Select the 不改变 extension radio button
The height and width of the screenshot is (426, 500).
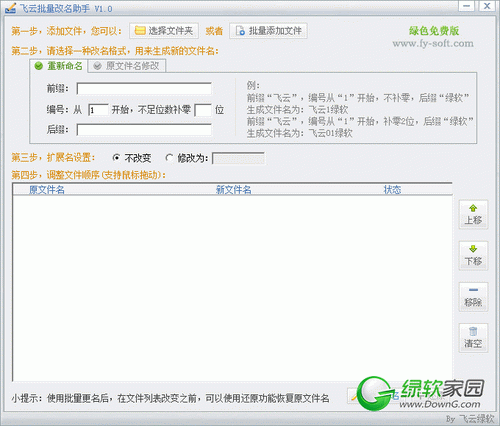click(x=116, y=157)
